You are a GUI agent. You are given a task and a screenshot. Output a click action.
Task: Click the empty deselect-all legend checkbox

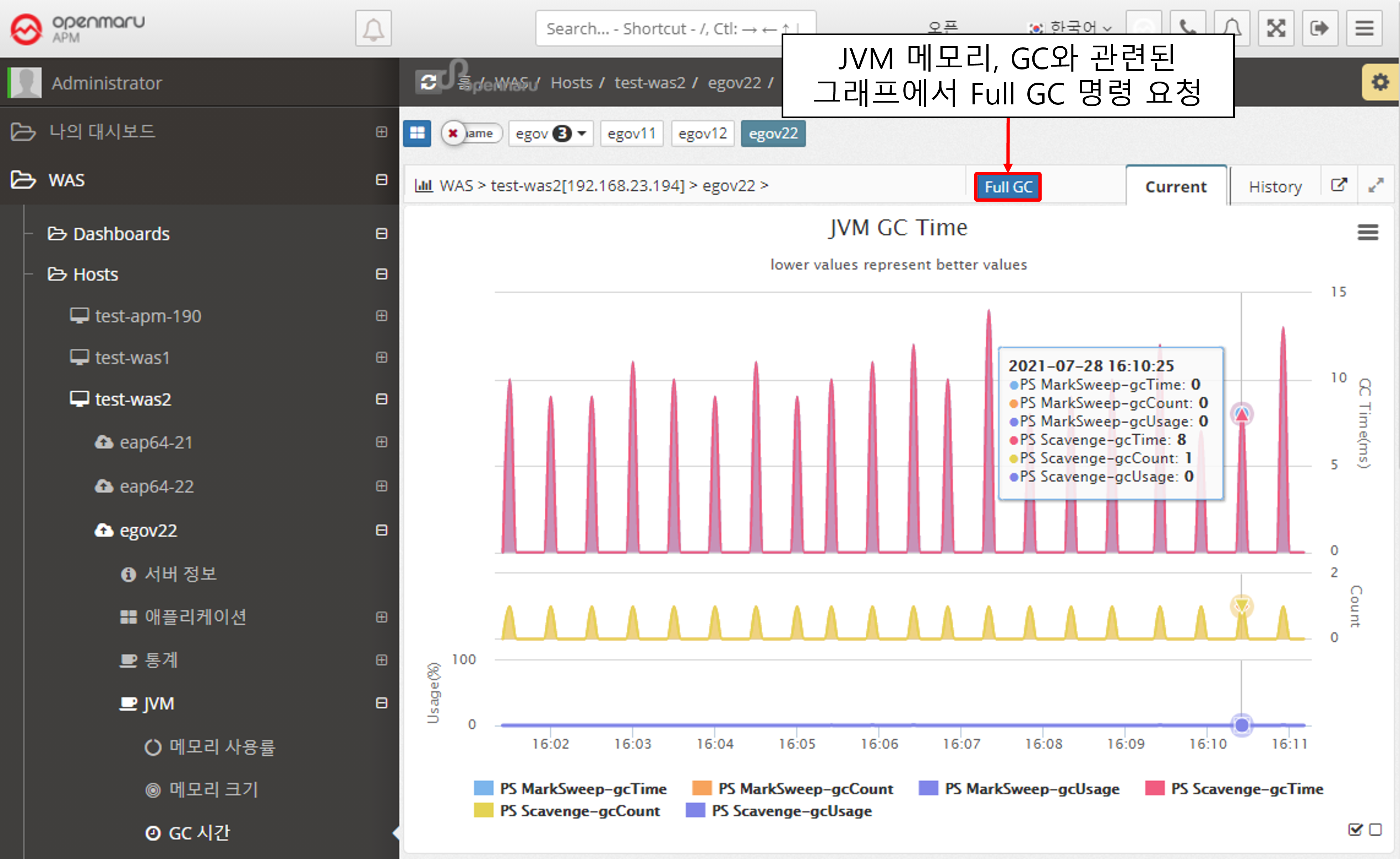(x=1375, y=830)
